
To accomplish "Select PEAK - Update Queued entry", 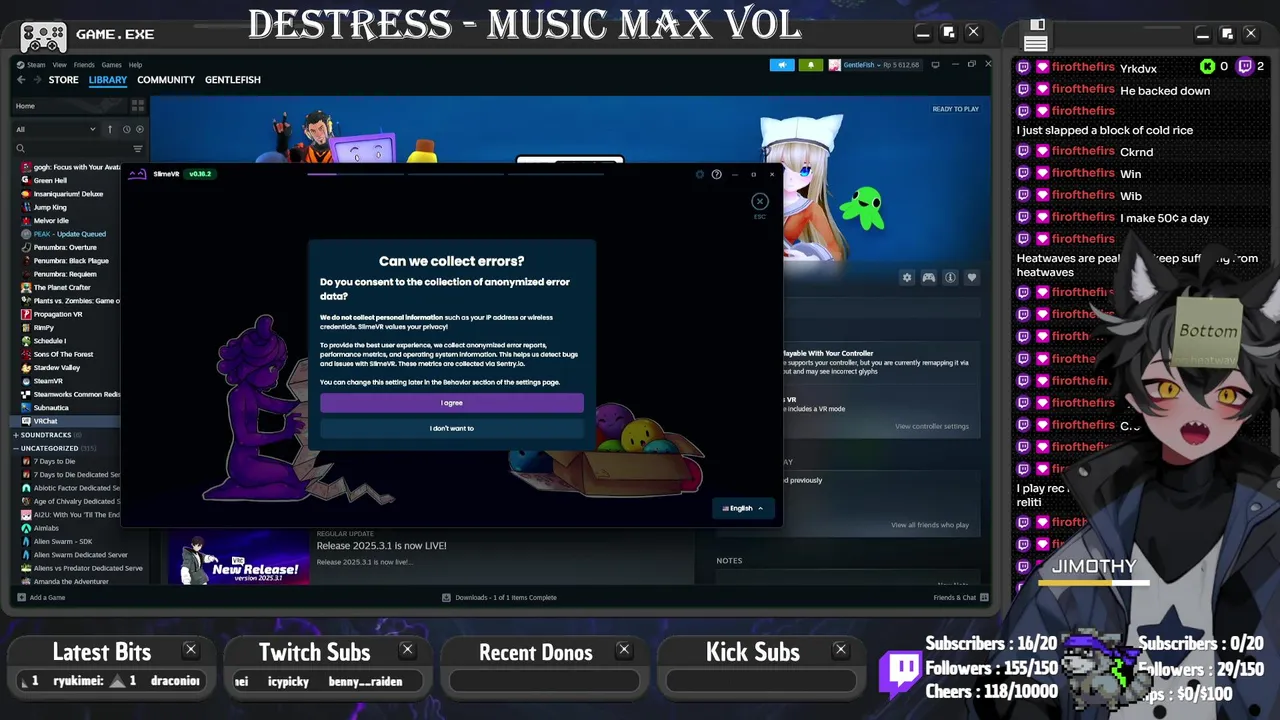I will coord(68,234).
